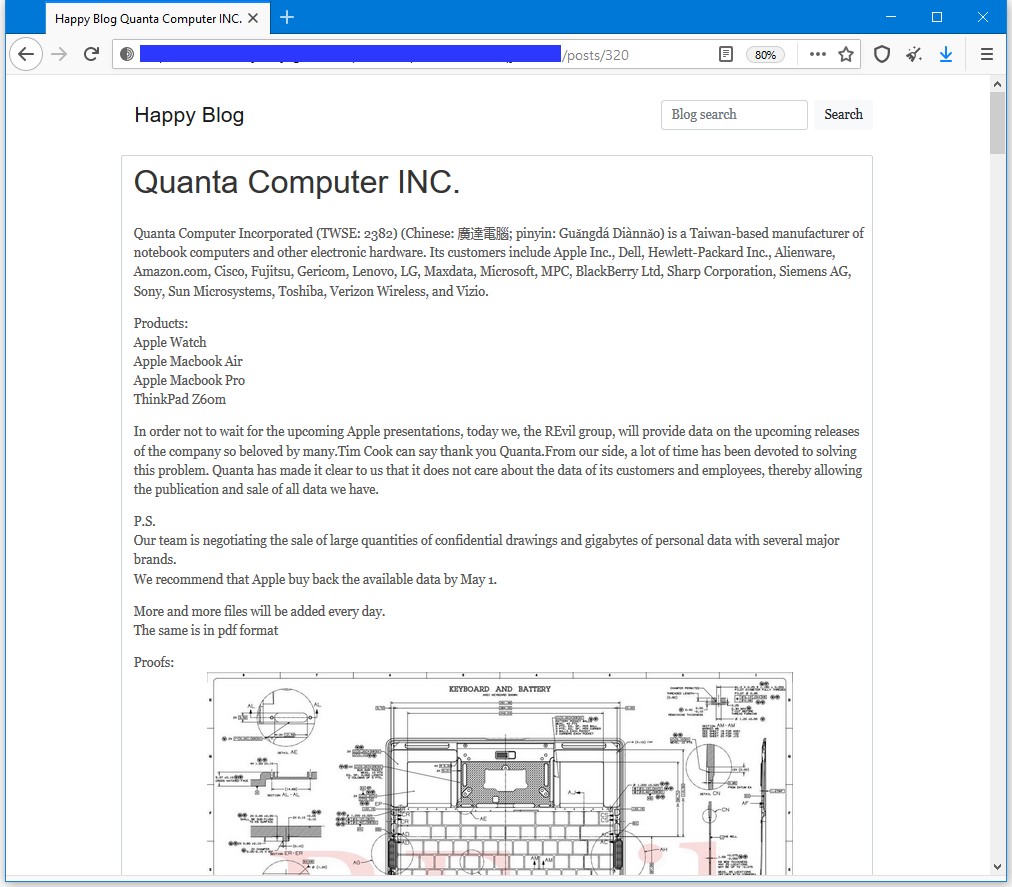This screenshot has width=1012, height=887.
Task: Open a new tab with plus button
Action: tap(287, 17)
